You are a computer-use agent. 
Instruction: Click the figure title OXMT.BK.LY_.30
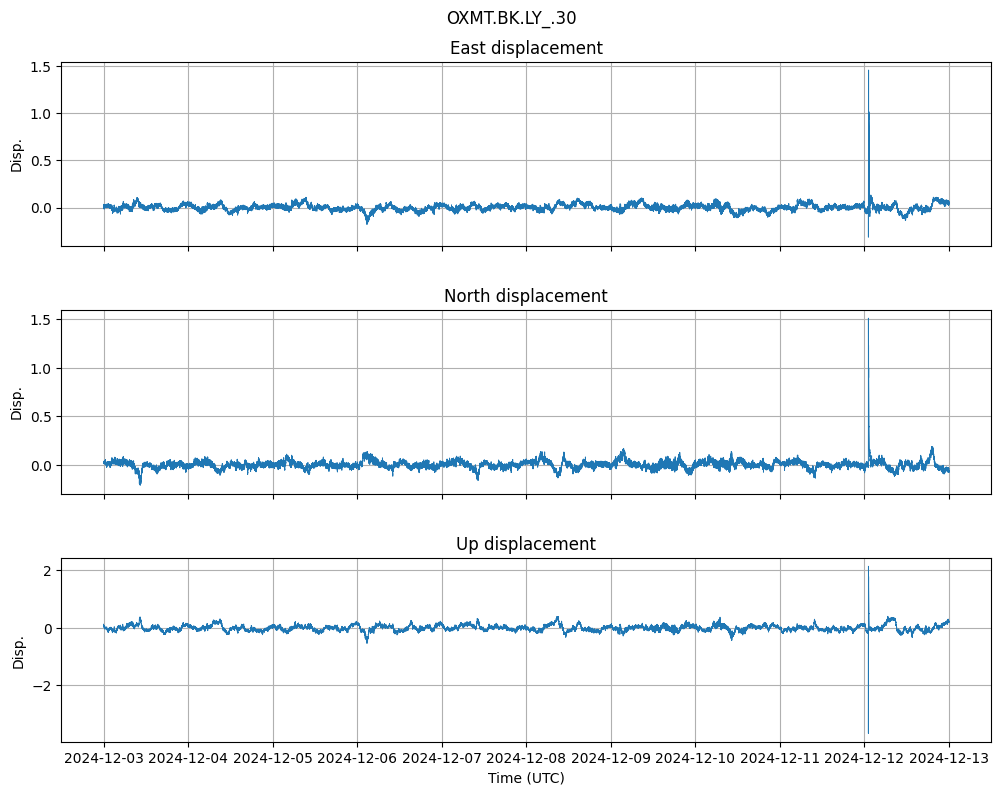(511, 18)
